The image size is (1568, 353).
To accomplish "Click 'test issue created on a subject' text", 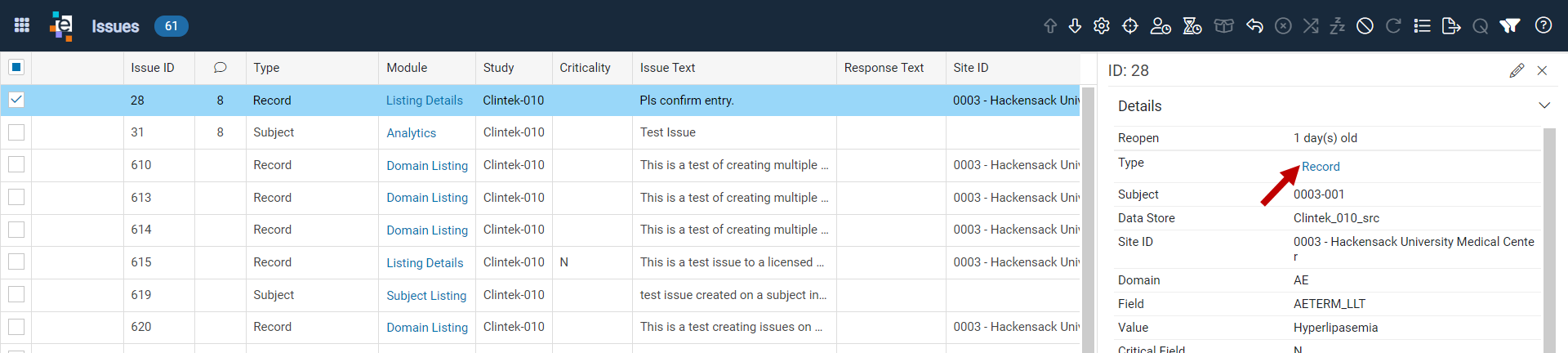I will 733,295.
